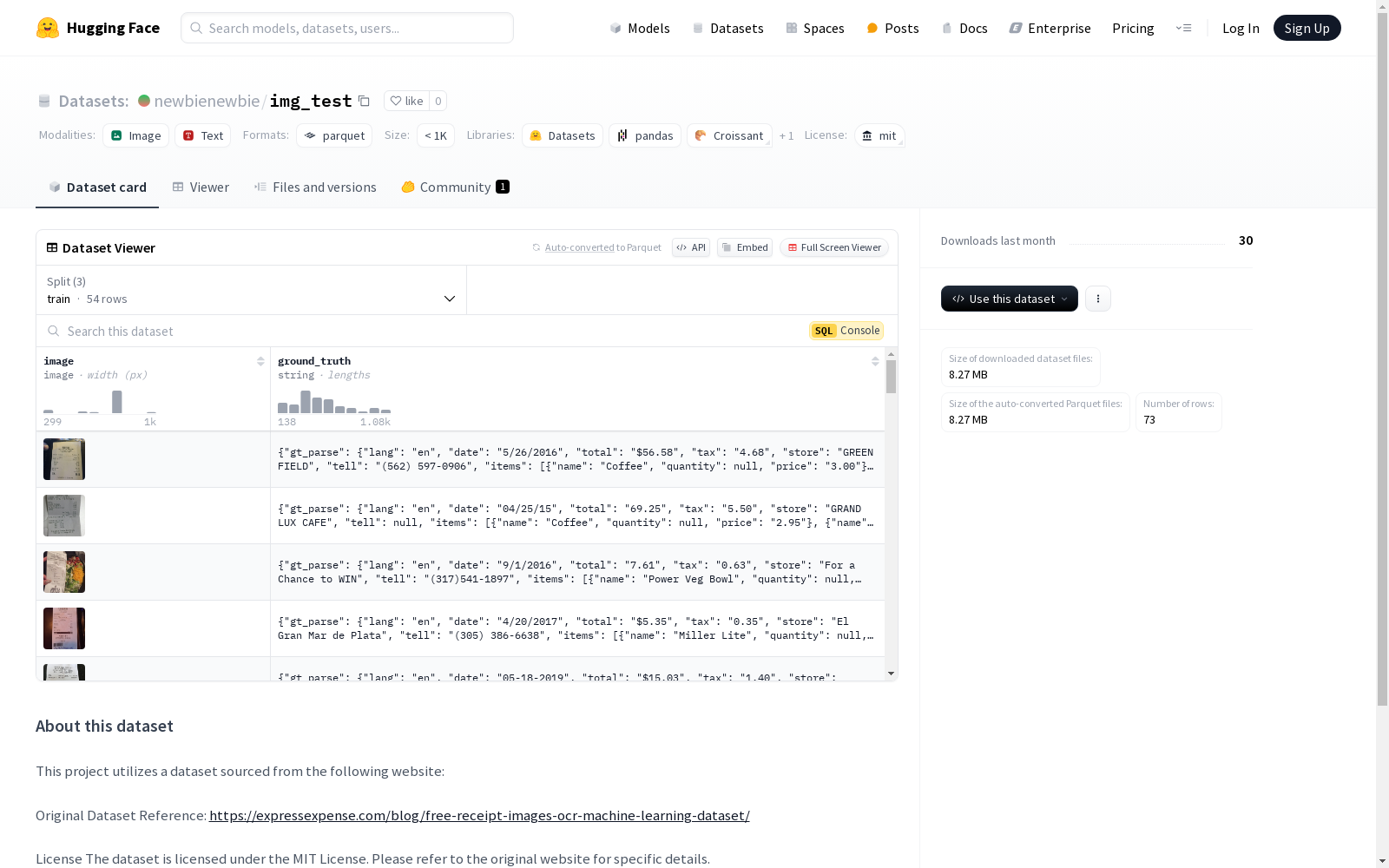The height and width of the screenshot is (868, 1389).
Task: Open the first receipt image thumbnail
Action: click(x=64, y=459)
